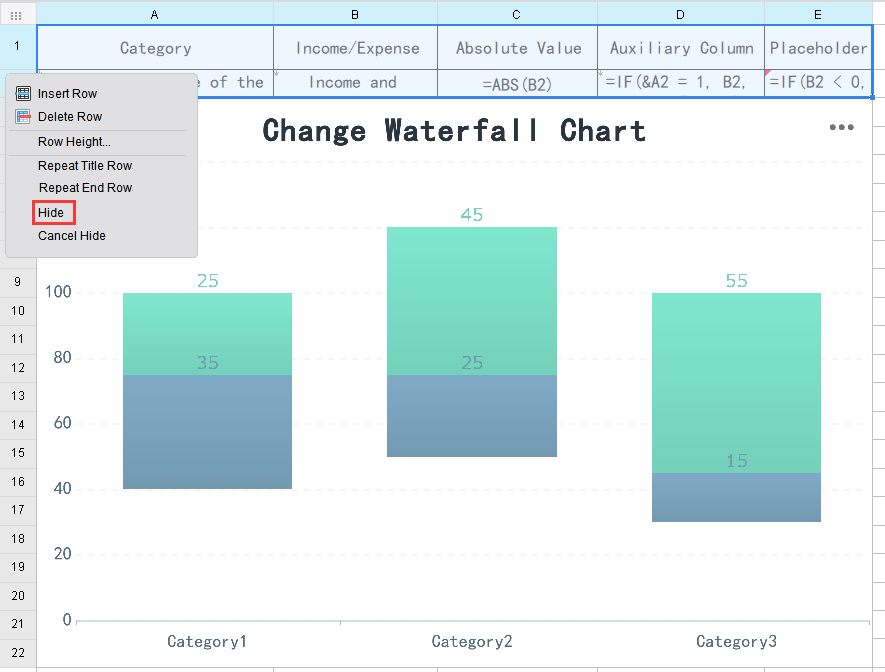Select column A header

[x=154, y=14]
